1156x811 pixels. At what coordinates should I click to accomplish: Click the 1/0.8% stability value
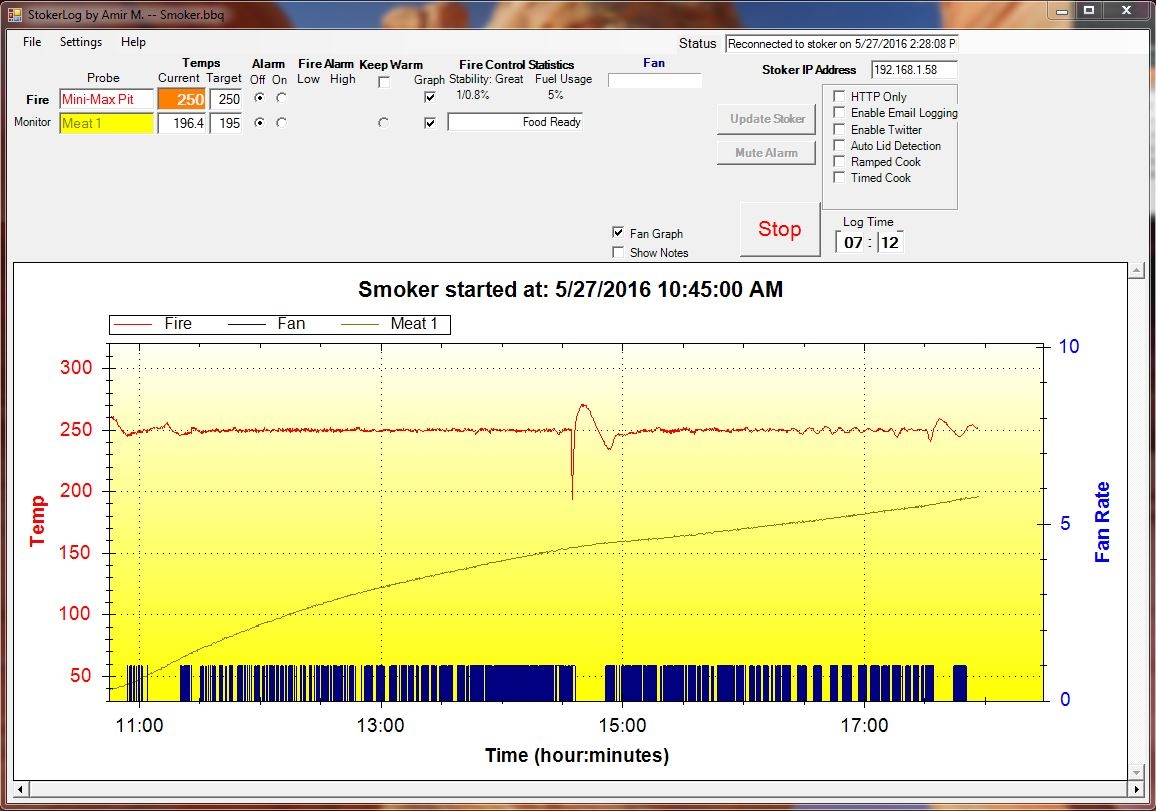[x=473, y=95]
